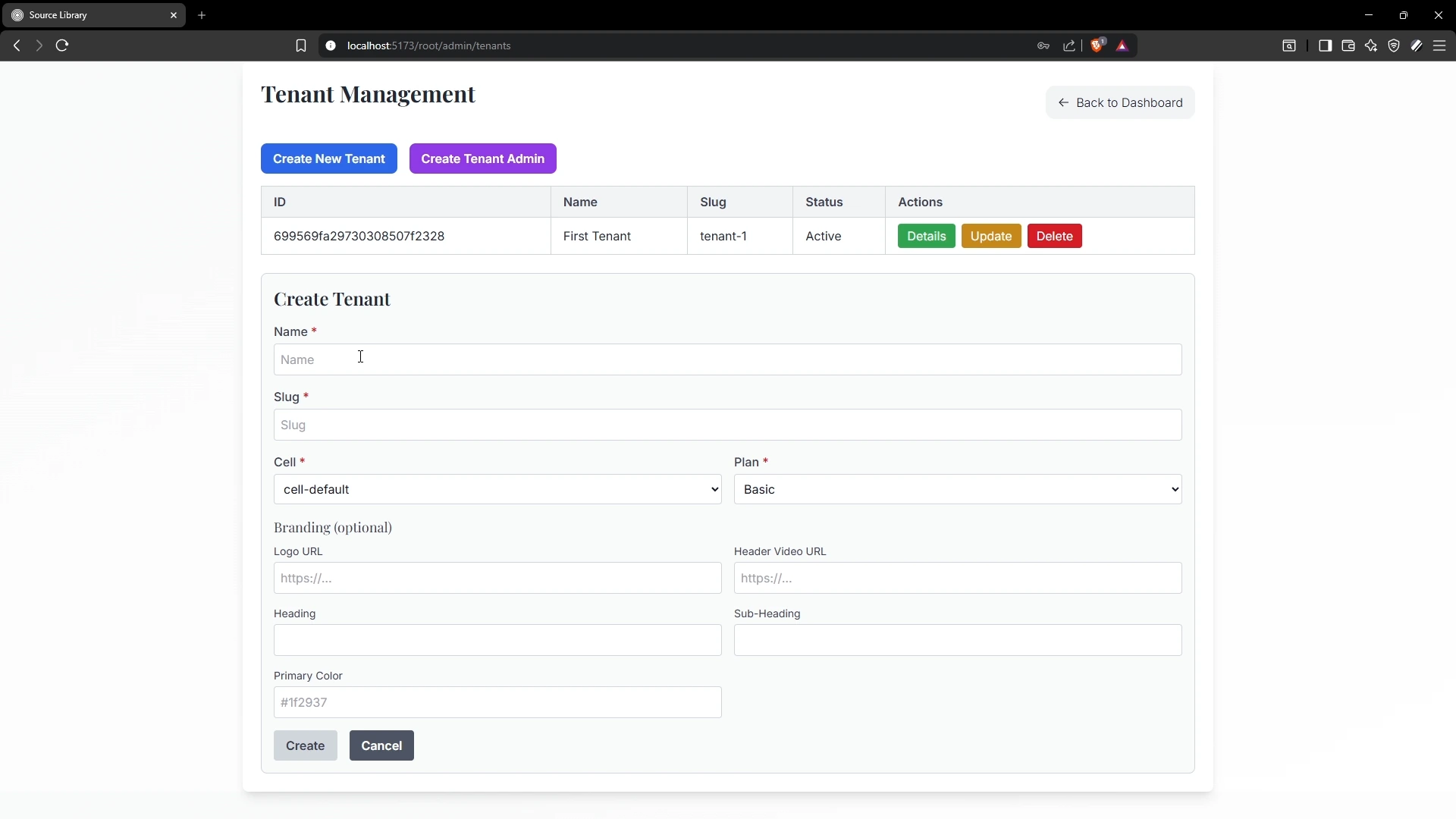Click Create Tenant Admin button

click(x=482, y=158)
